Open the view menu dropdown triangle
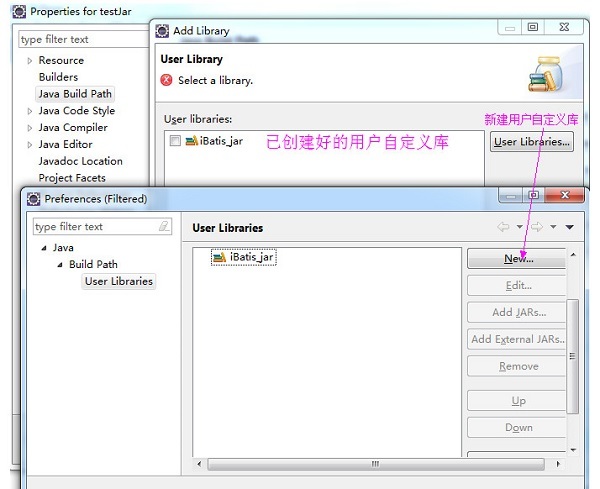This screenshot has width=600, height=489. click(x=569, y=227)
